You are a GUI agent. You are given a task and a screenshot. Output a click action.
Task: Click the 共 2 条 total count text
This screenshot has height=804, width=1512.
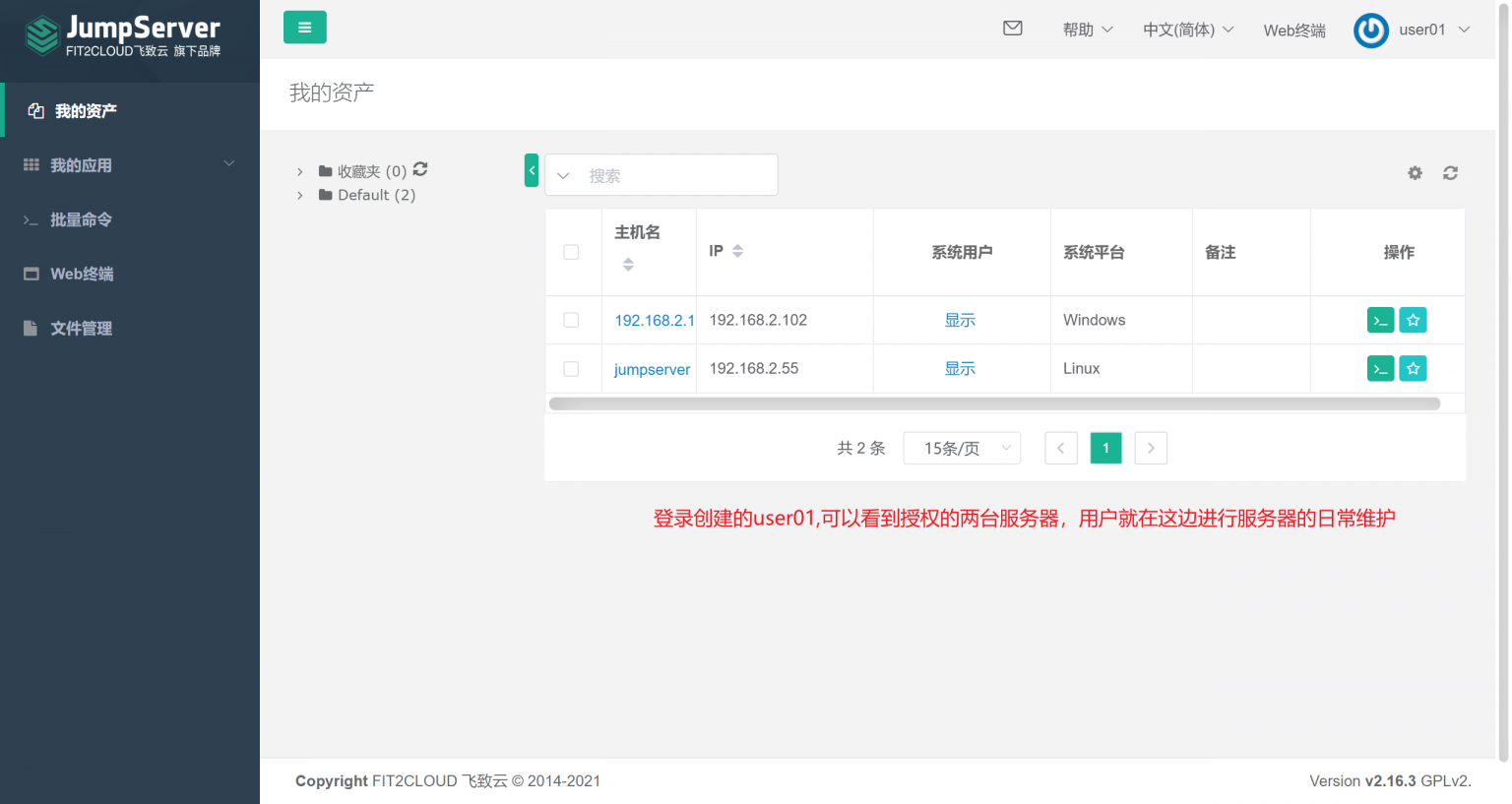click(x=861, y=448)
